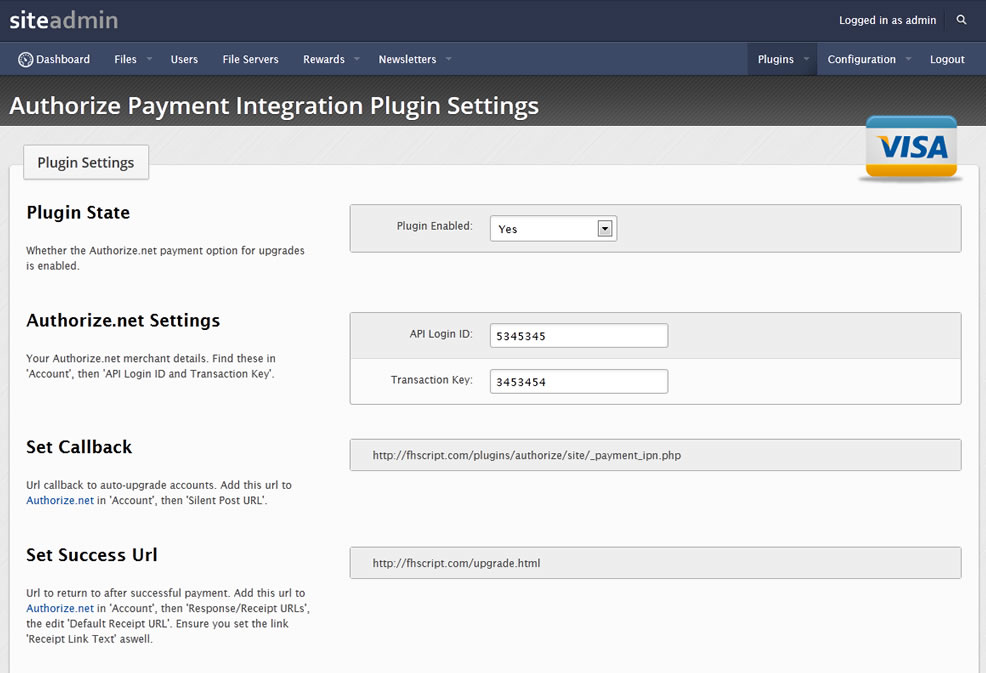Click the page title 'Authorize Payment Integration Plugin Settings'
Viewport: 986px width, 673px height.
274,106
